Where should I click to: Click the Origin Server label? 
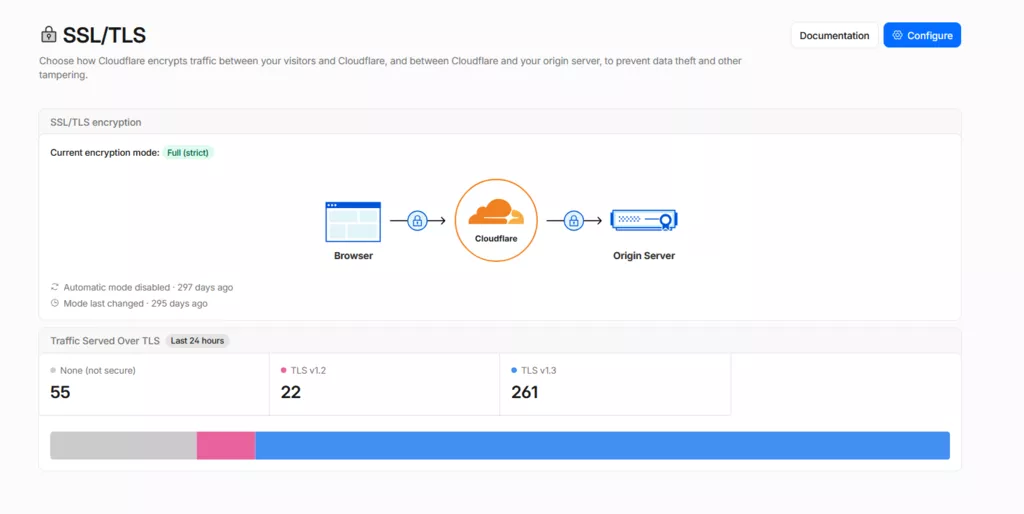(644, 255)
